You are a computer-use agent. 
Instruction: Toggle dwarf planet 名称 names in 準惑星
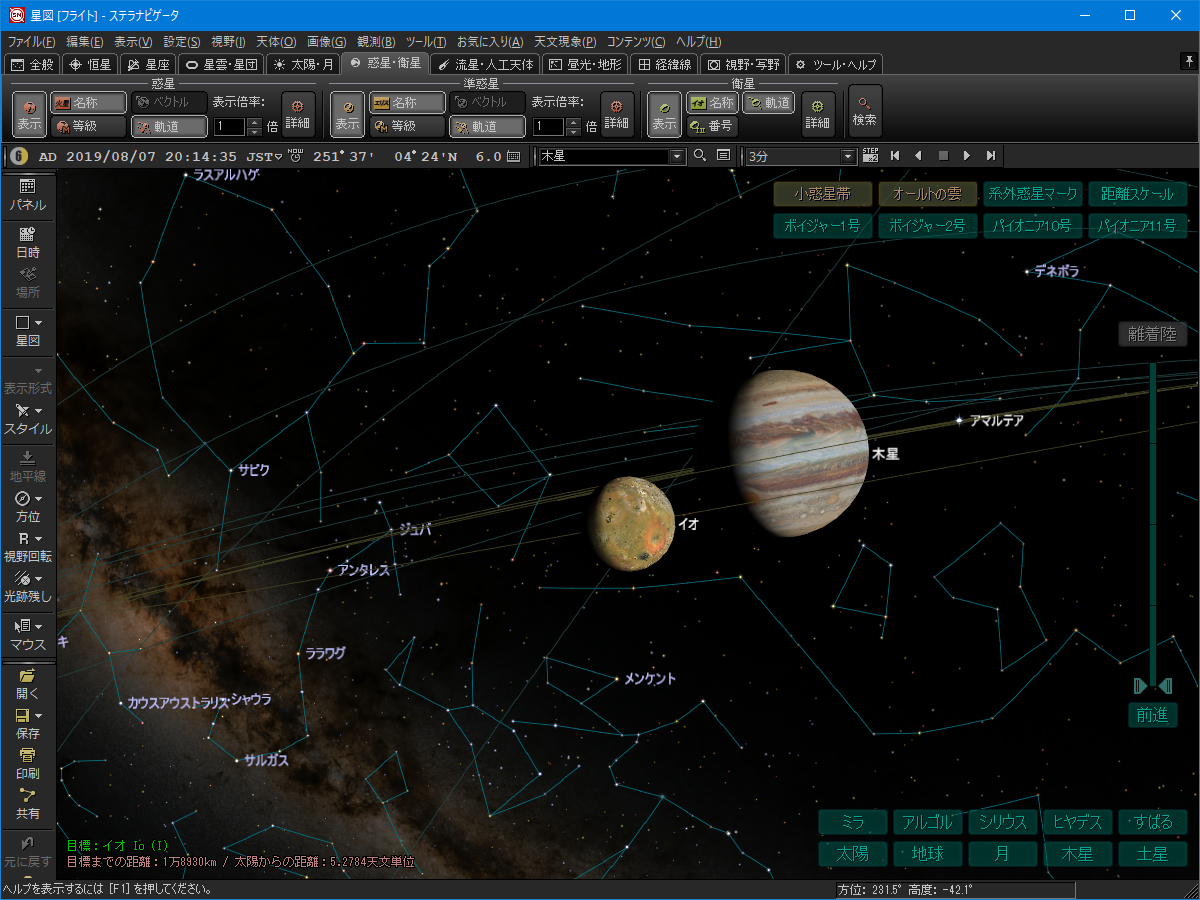(407, 102)
